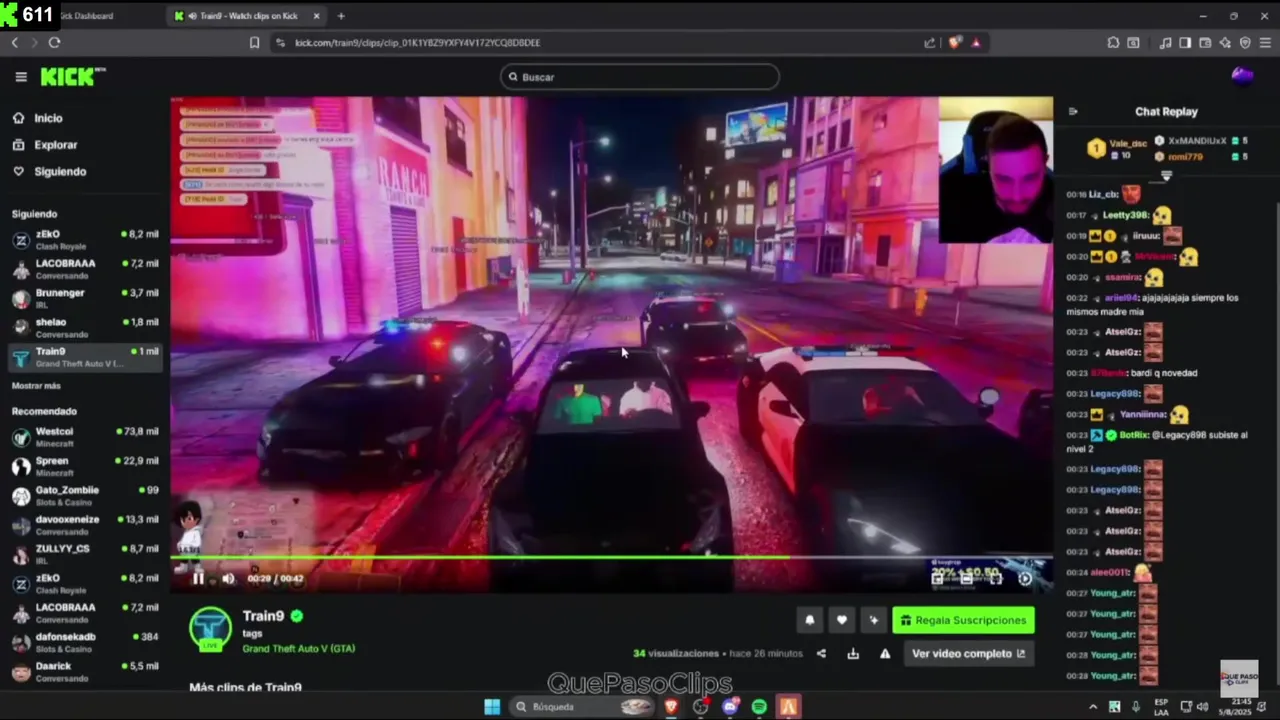The width and height of the screenshot is (1280, 720).
Task: Open the browser main menu
Action: point(1265,43)
